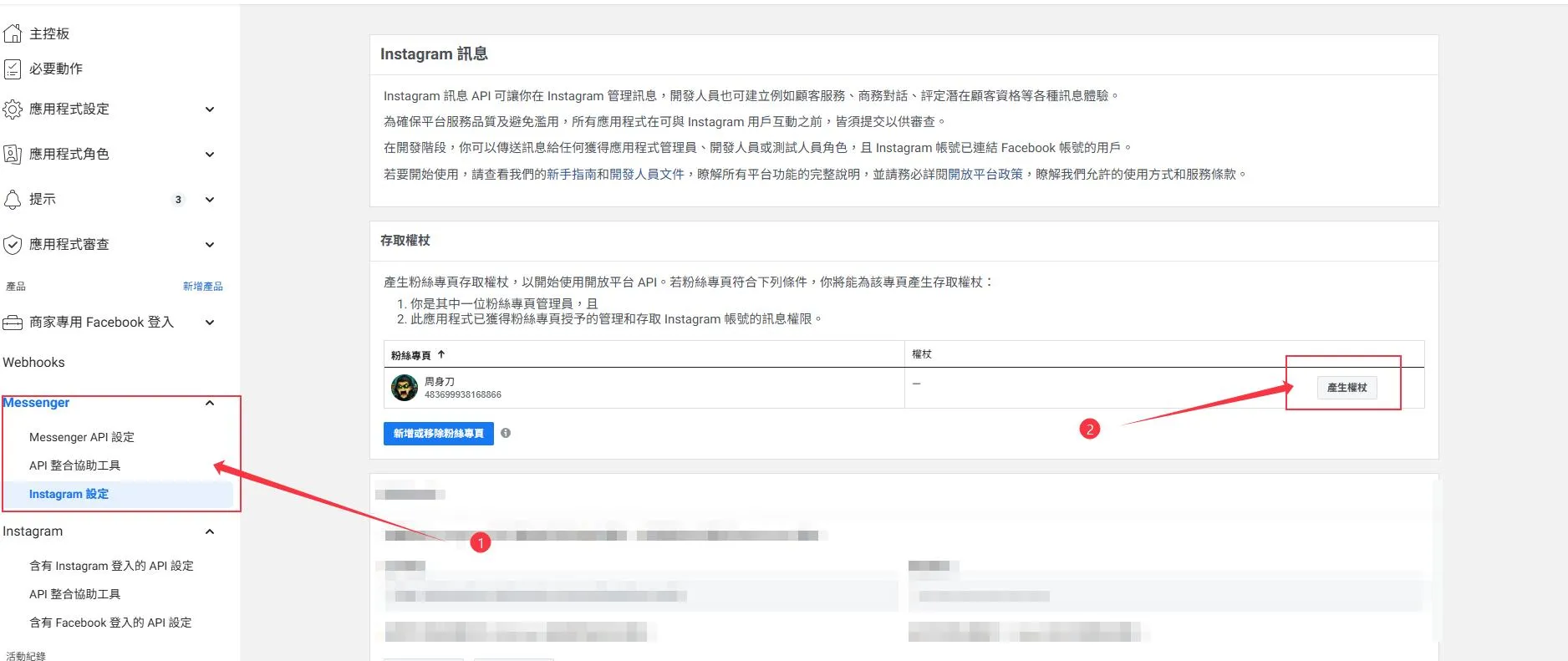Screen dimensions: 1568x661
Task: Expand 應用程式角色 section chevron
Action: point(210,155)
